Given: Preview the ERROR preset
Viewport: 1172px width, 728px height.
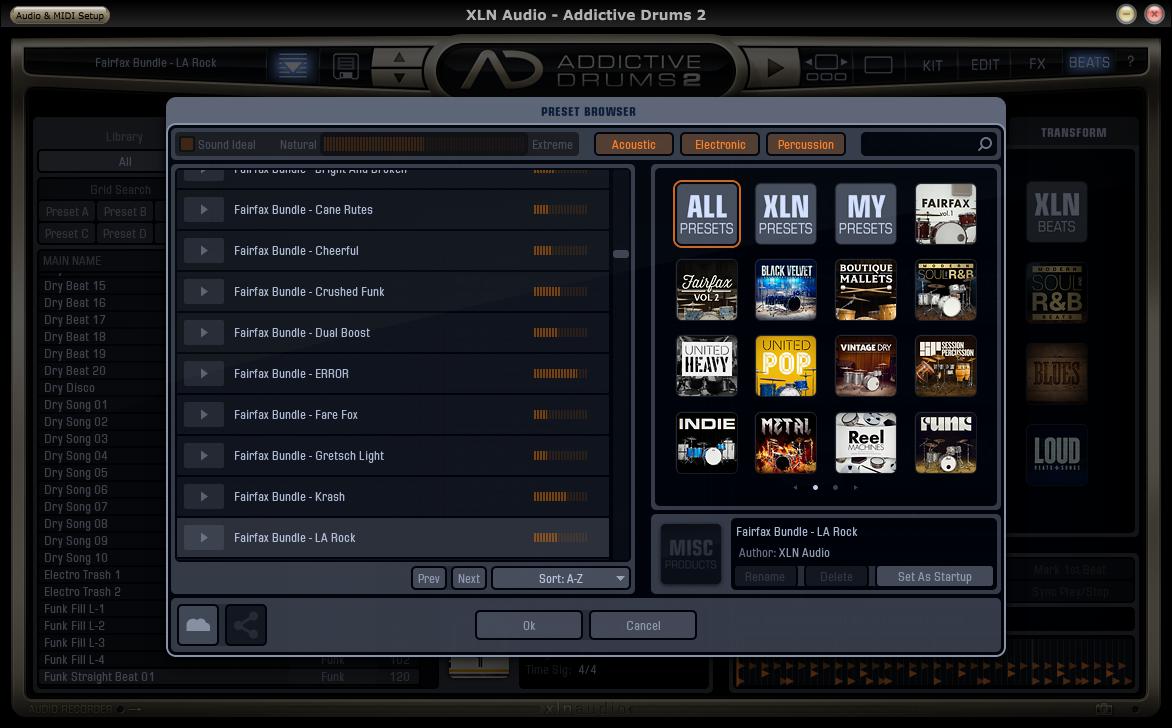Looking at the screenshot, I should [x=204, y=374].
